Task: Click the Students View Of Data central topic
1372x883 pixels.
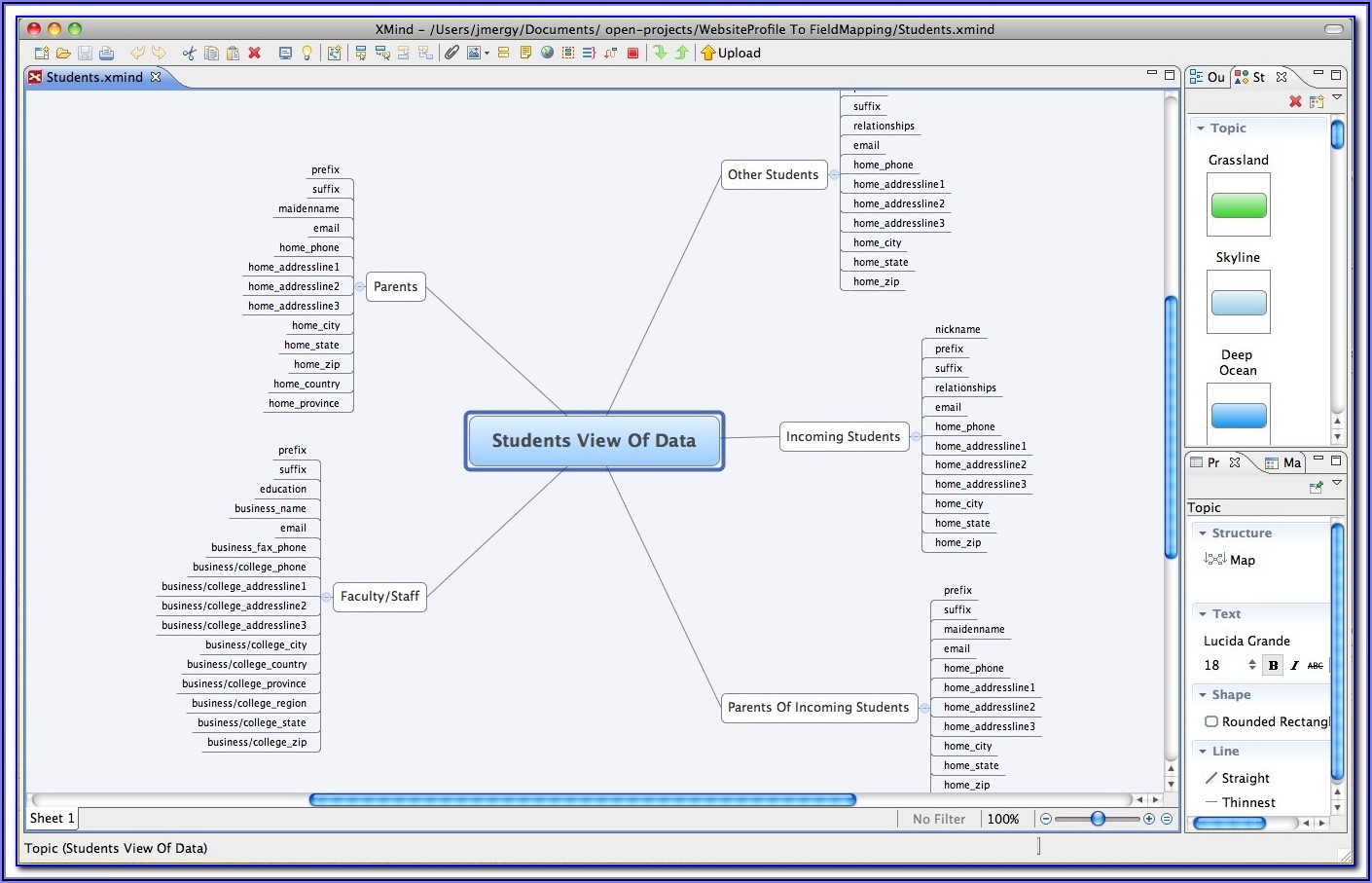Action: tap(594, 441)
